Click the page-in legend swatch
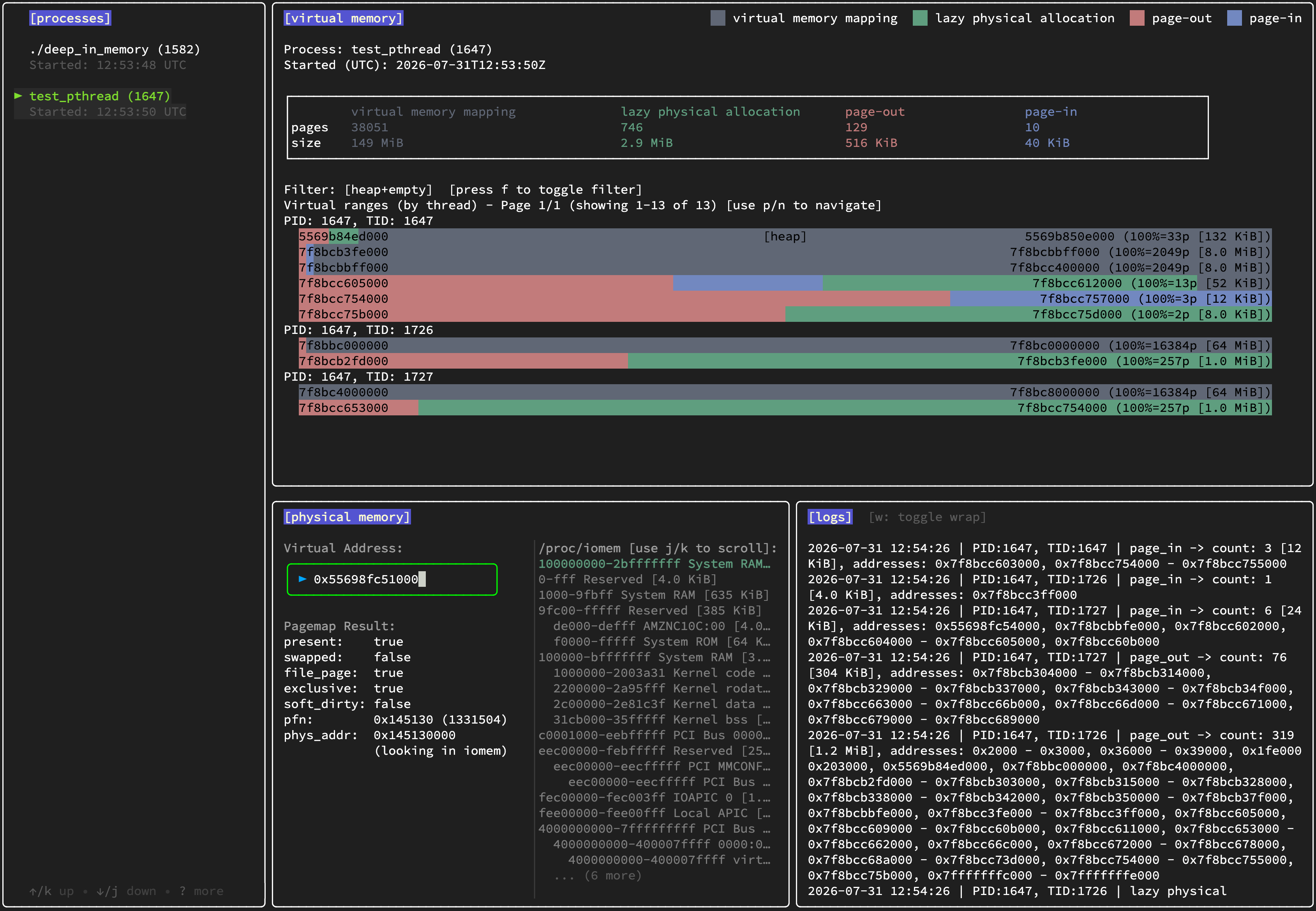Screen dimensions: 1316x911 tap(1235, 18)
